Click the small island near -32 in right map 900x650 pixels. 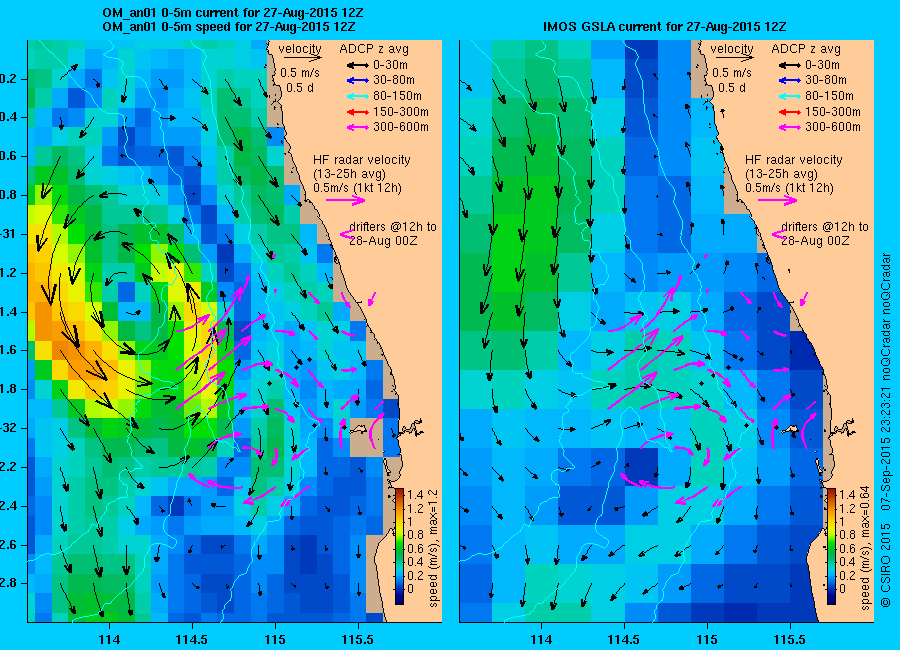point(791,429)
